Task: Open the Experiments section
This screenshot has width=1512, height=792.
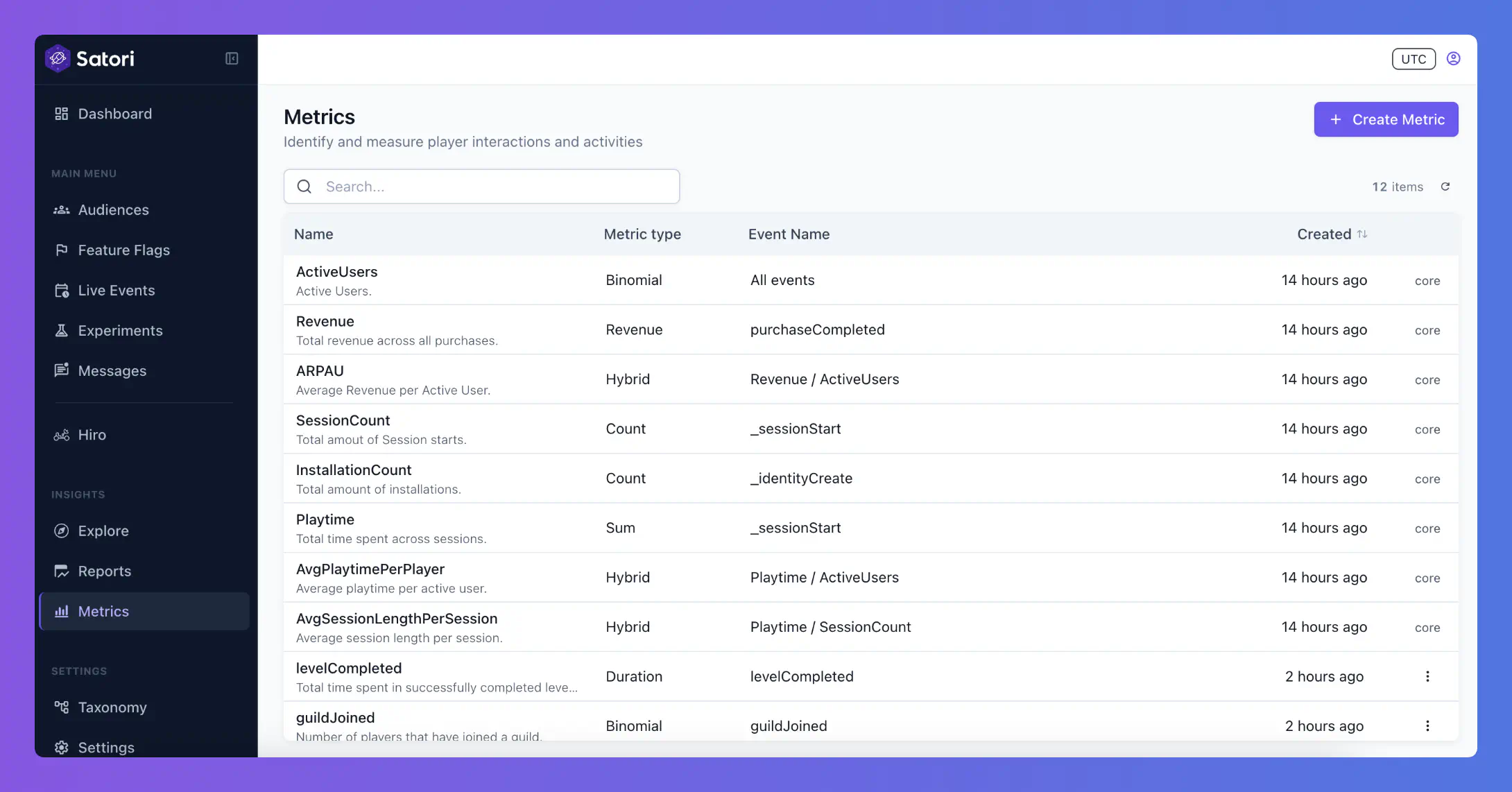Action: 121,330
